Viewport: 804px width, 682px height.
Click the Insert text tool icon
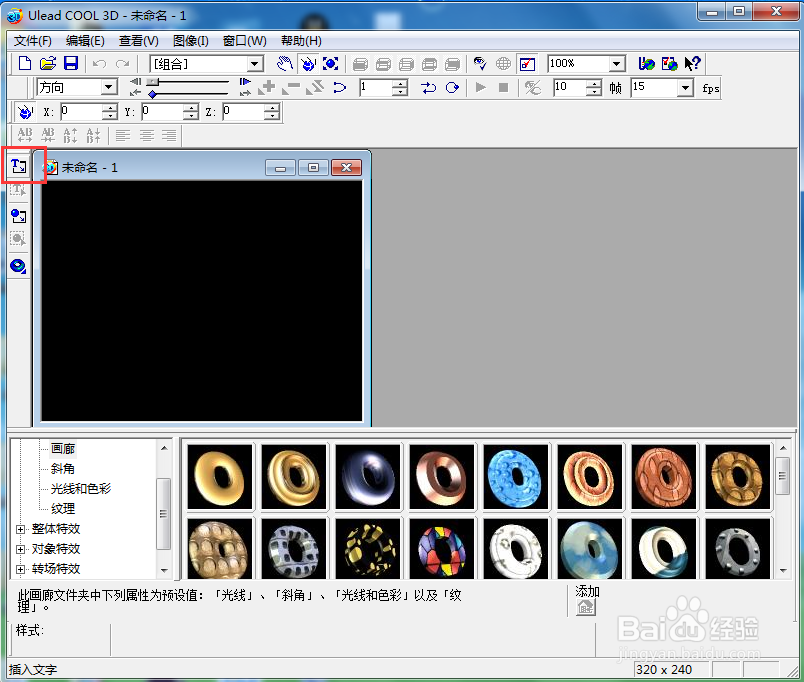(x=18, y=166)
